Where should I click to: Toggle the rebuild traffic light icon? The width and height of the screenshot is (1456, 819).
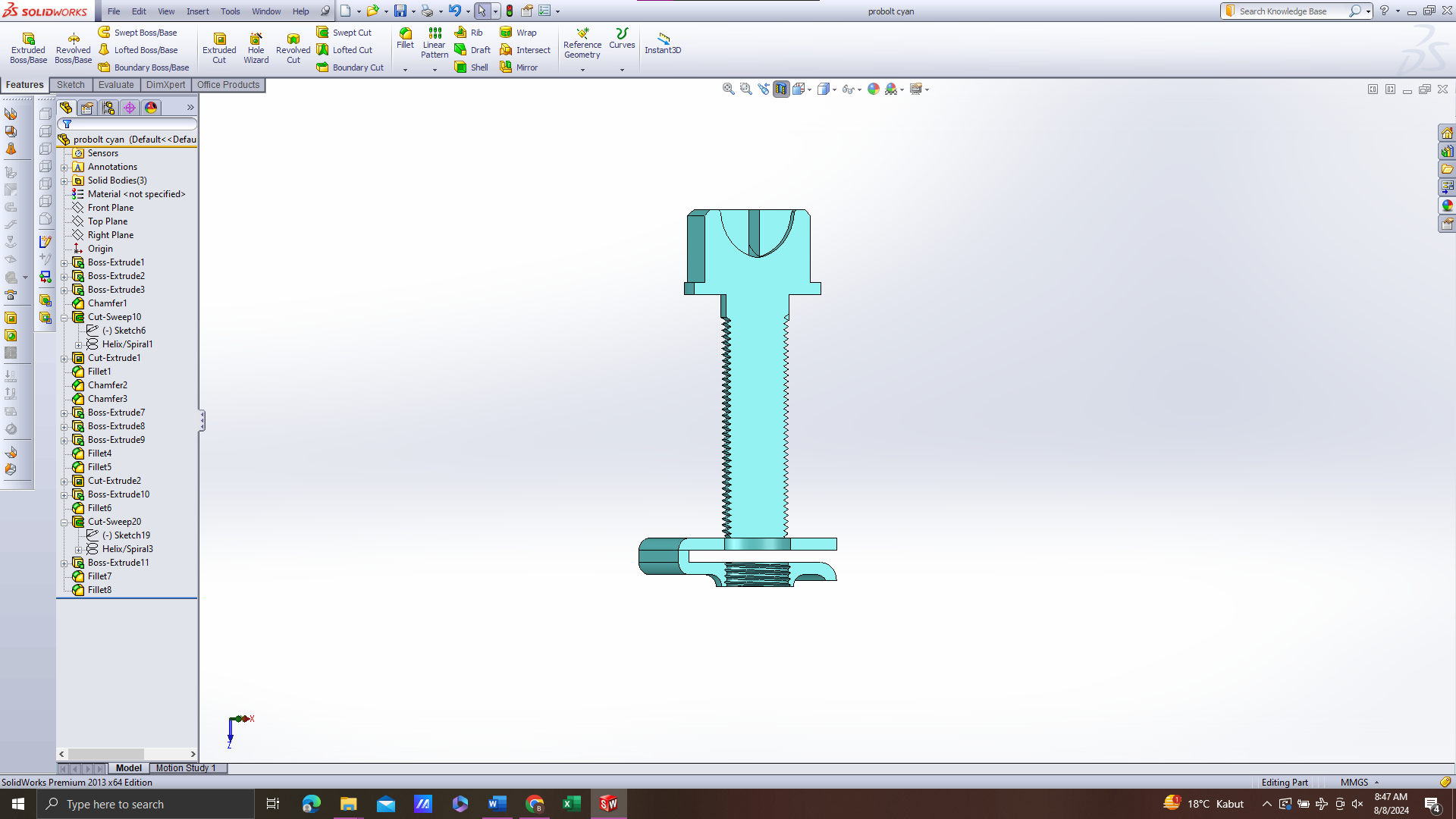coord(510,11)
